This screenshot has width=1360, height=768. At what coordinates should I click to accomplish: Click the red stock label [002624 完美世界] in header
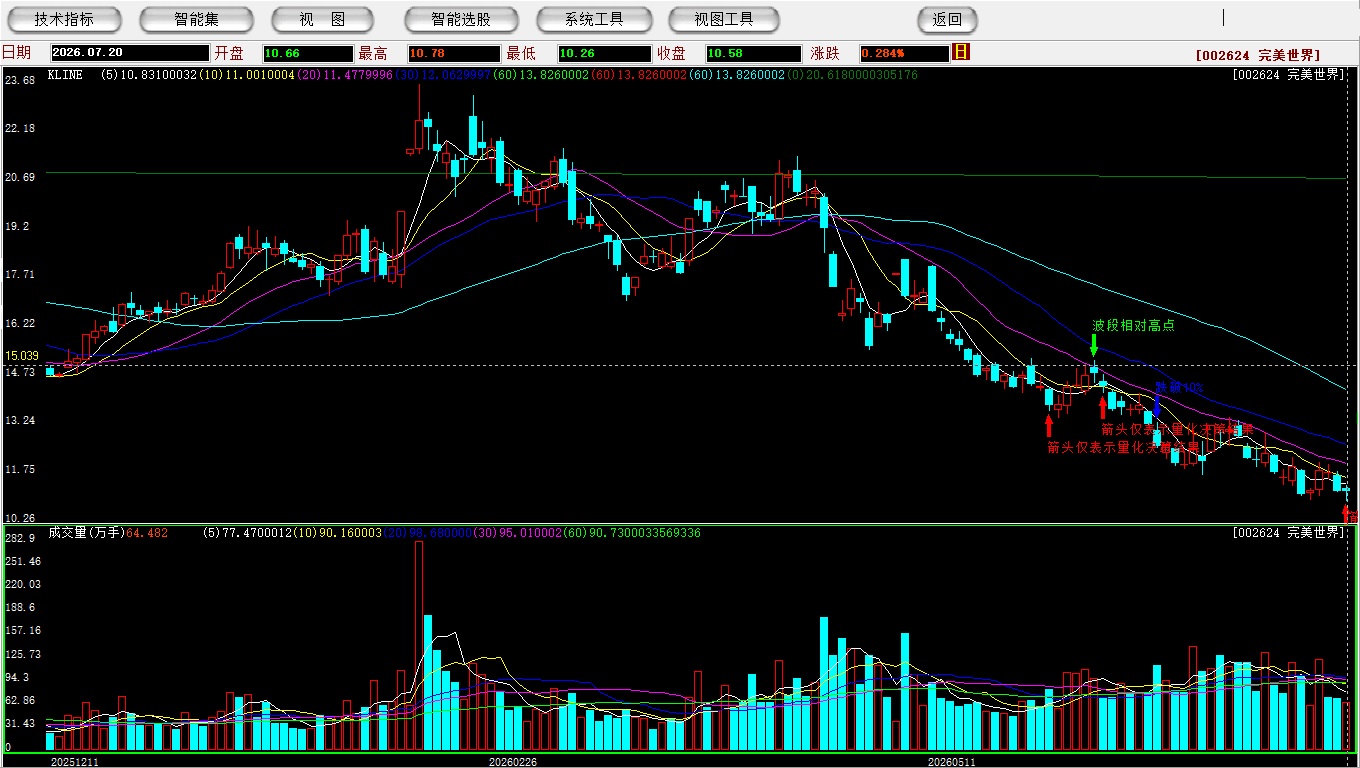[1257, 55]
